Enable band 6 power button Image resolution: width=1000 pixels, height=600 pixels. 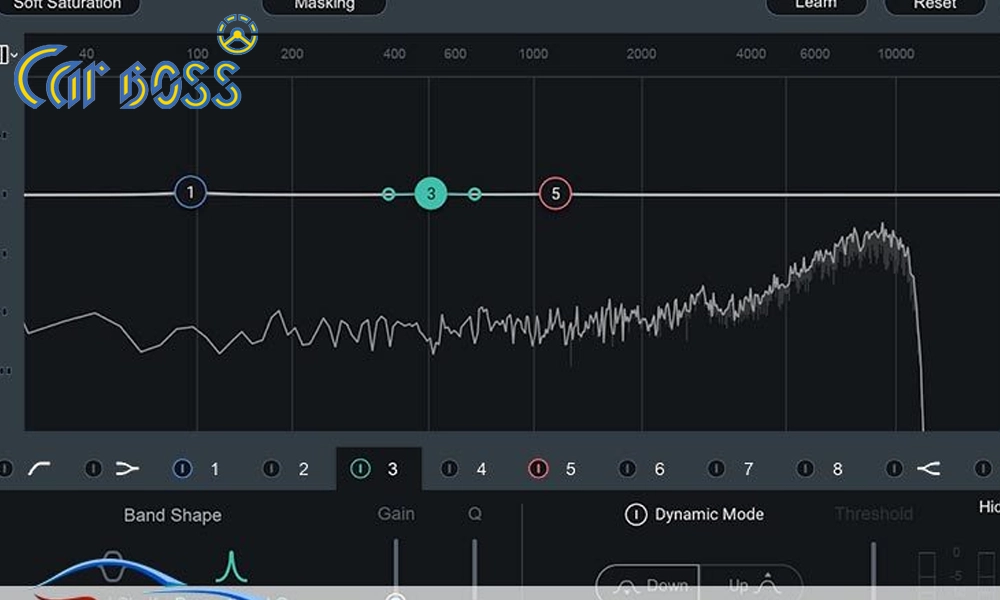point(627,469)
